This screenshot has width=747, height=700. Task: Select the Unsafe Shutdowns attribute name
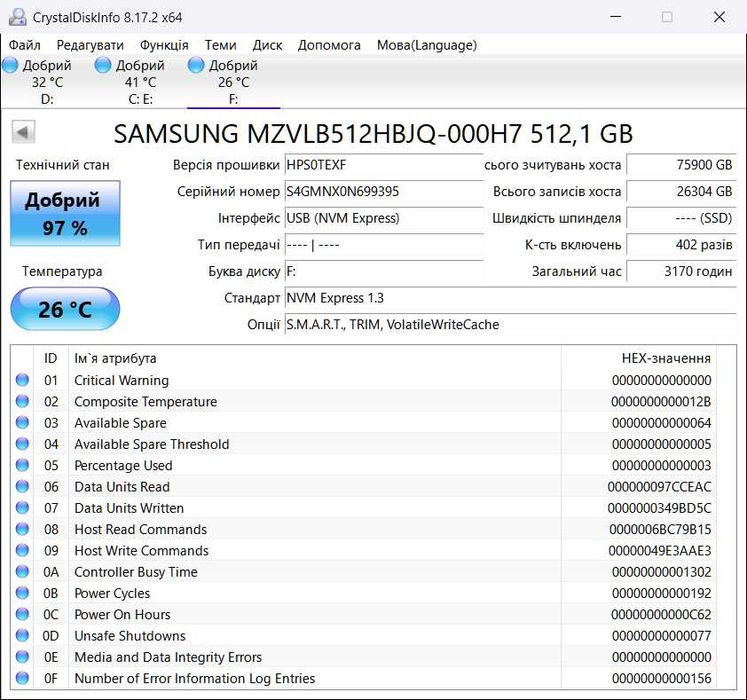coord(130,636)
